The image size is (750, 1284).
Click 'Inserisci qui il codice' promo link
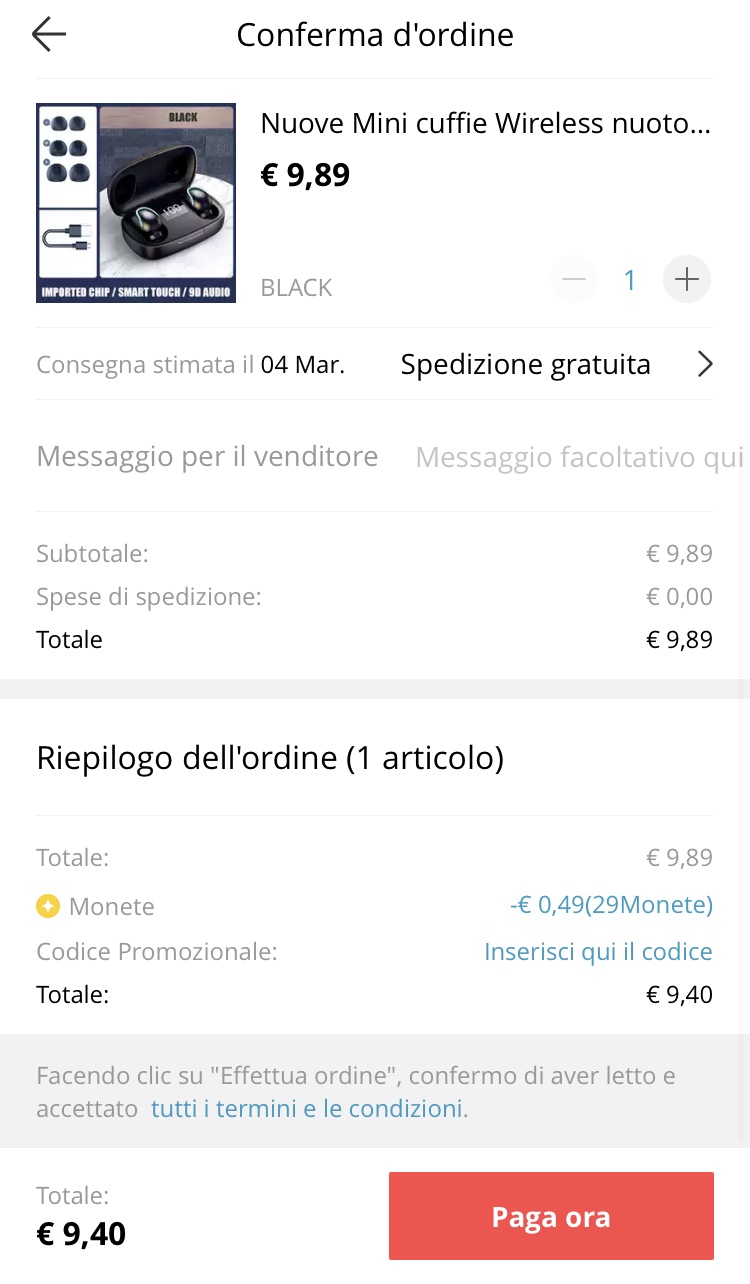coord(598,951)
